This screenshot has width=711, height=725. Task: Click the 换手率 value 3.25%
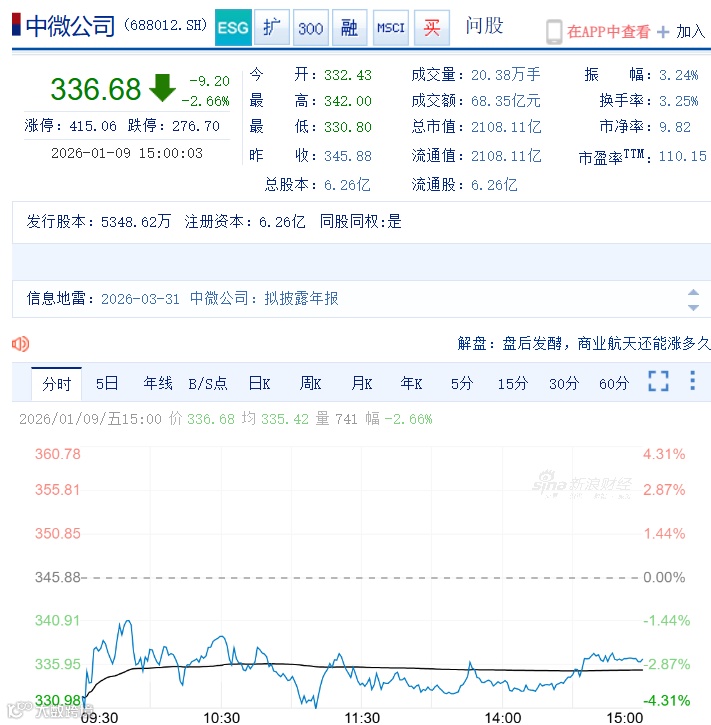(x=679, y=101)
